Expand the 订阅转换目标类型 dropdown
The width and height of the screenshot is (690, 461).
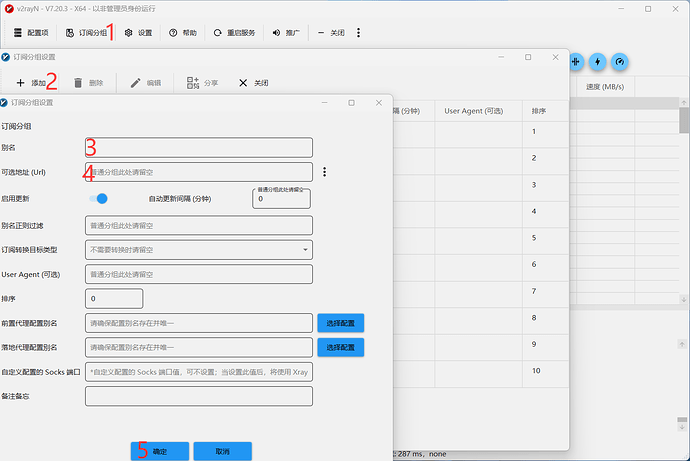pyautogui.click(x=199, y=250)
